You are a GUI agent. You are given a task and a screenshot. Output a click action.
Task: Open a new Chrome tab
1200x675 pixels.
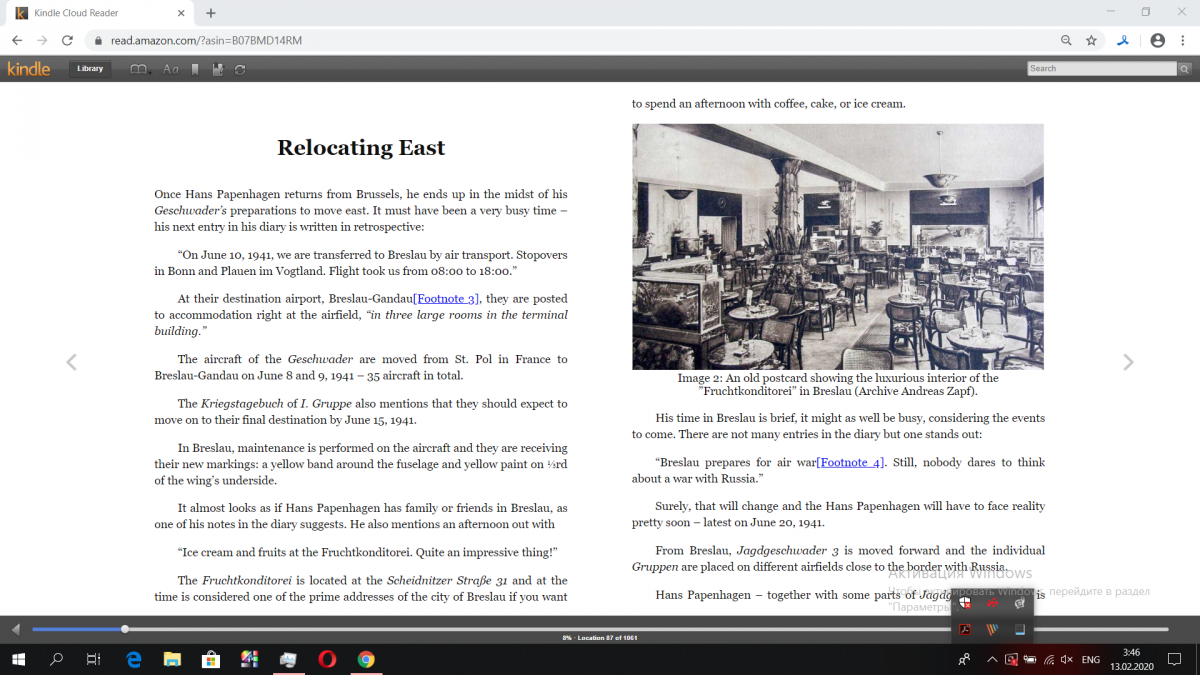point(211,13)
